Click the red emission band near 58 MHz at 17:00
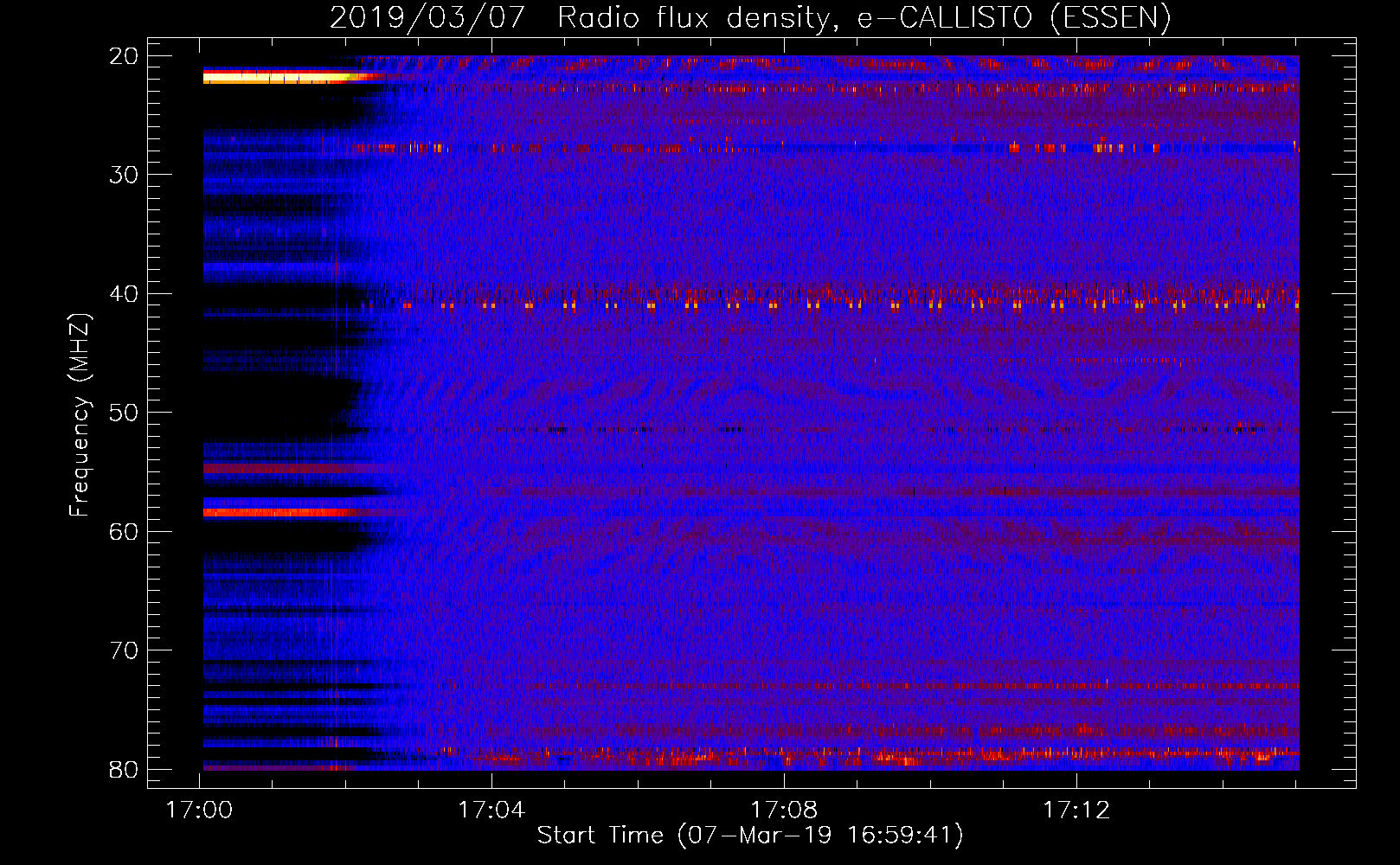1400x865 pixels. [279, 512]
